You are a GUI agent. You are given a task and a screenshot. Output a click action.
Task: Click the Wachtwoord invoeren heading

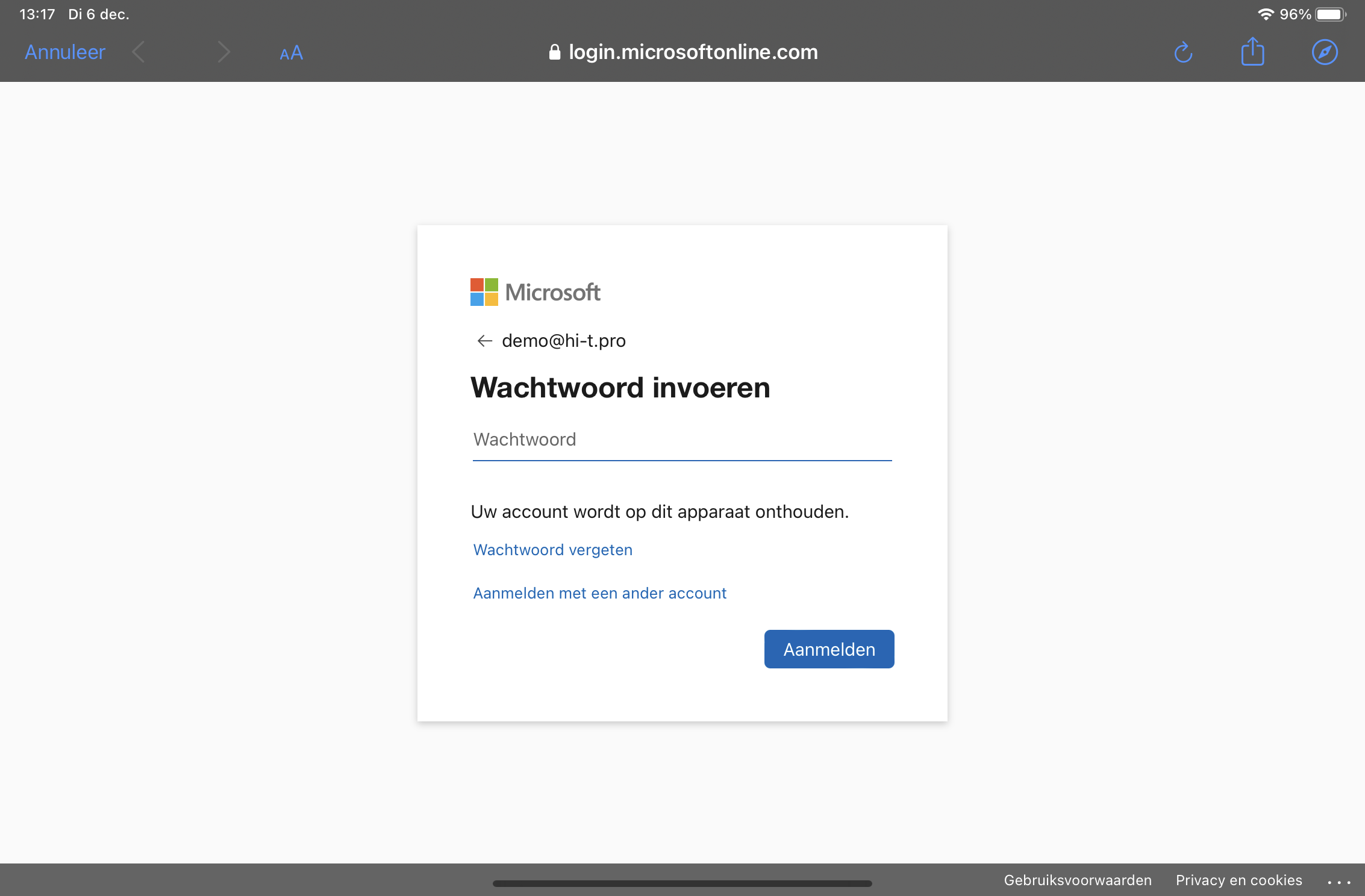[x=620, y=387]
